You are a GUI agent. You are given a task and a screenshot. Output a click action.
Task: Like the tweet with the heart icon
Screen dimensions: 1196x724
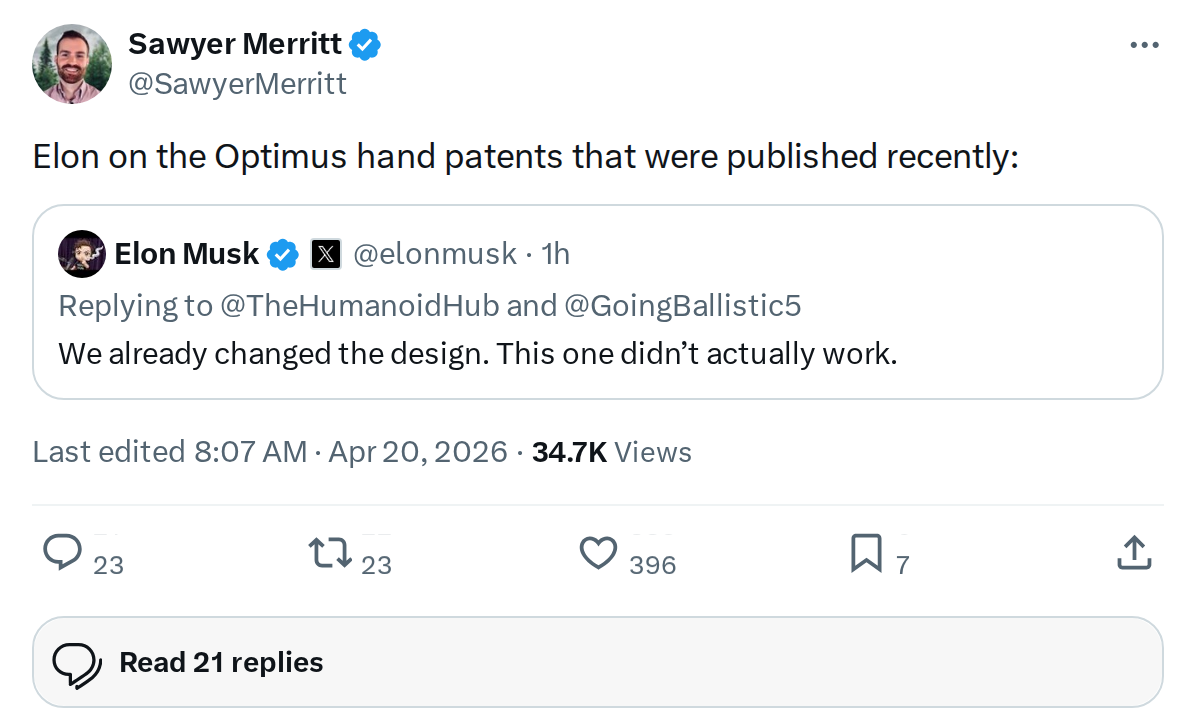click(x=598, y=553)
